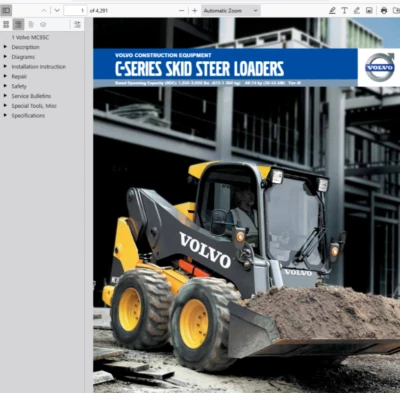
Task: Click the save/download icon at toolbar end
Action: [396, 11]
